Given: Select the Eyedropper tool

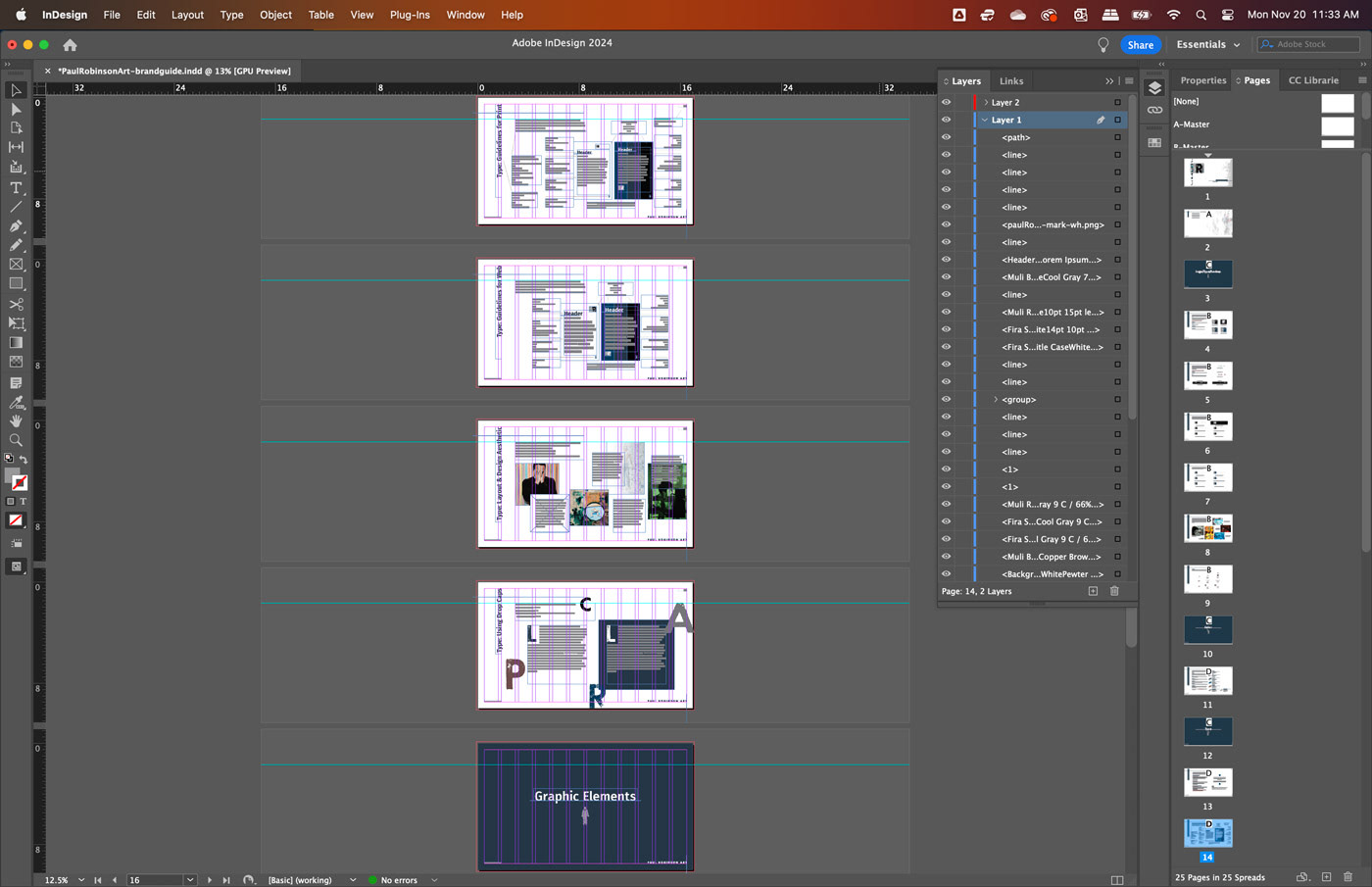Looking at the screenshot, I should (16, 402).
